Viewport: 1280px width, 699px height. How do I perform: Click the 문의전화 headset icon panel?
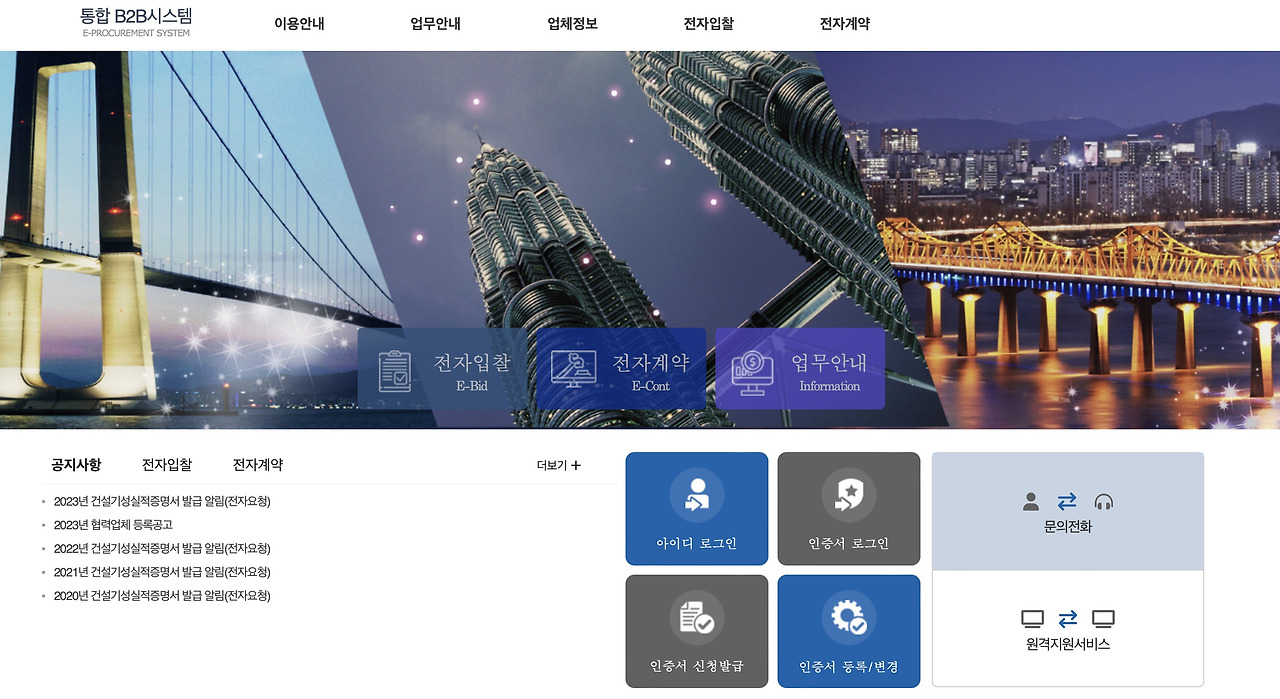coord(1066,511)
